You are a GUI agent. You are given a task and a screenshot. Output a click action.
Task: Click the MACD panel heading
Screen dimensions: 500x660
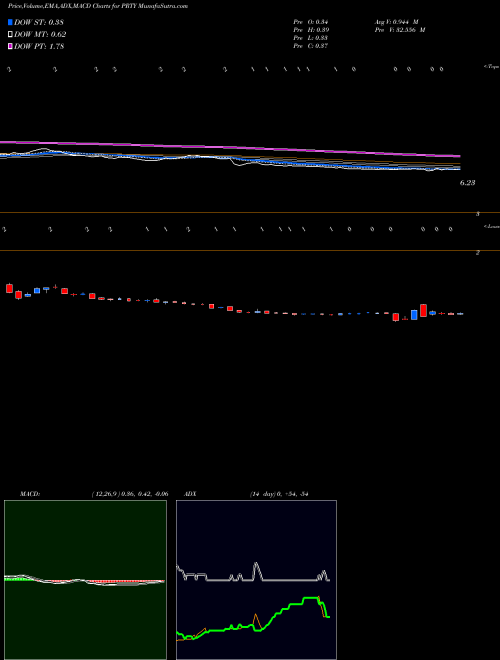point(30,494)
